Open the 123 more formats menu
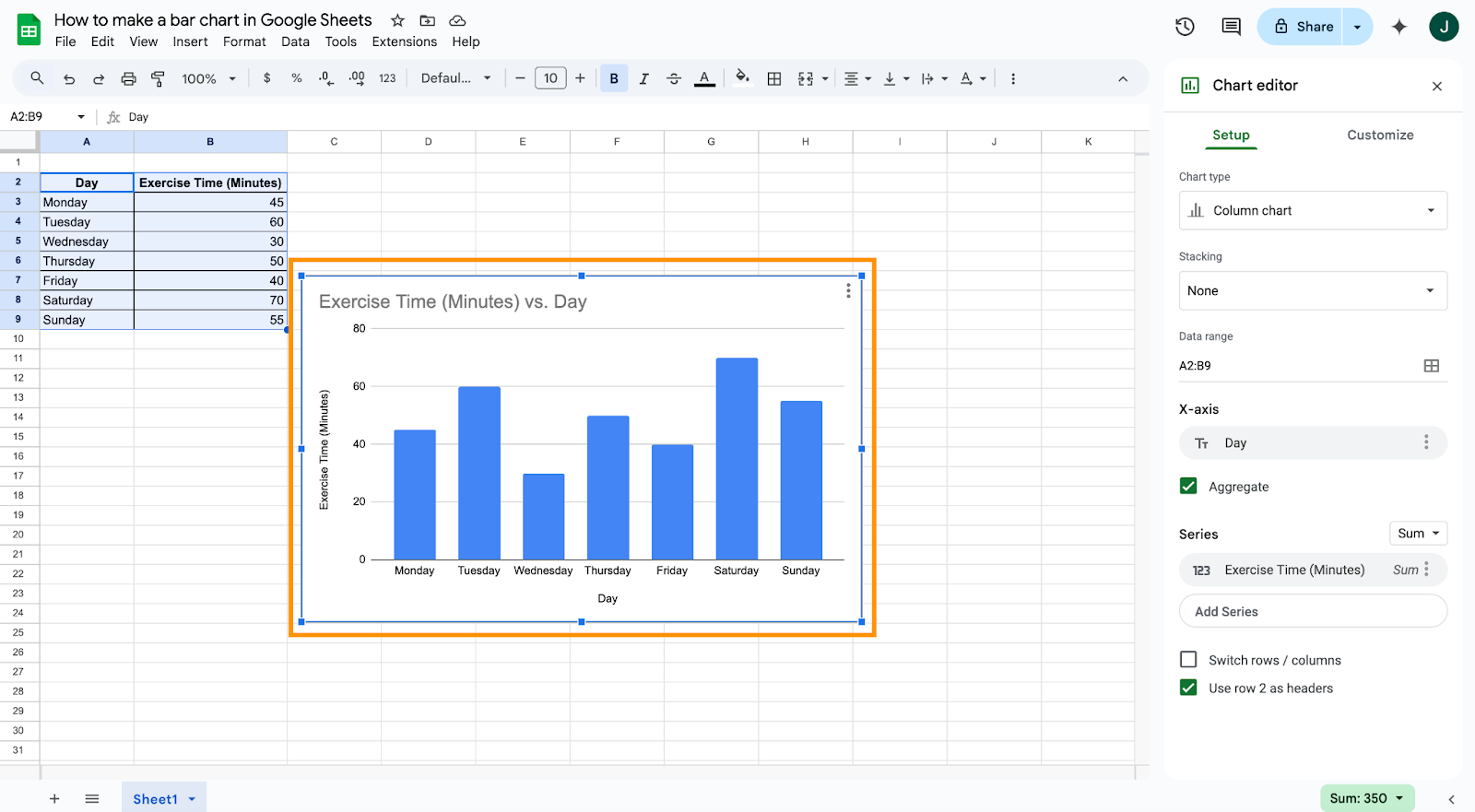Viewport: 1475px width, 812px height. click(x=387, y=78)
